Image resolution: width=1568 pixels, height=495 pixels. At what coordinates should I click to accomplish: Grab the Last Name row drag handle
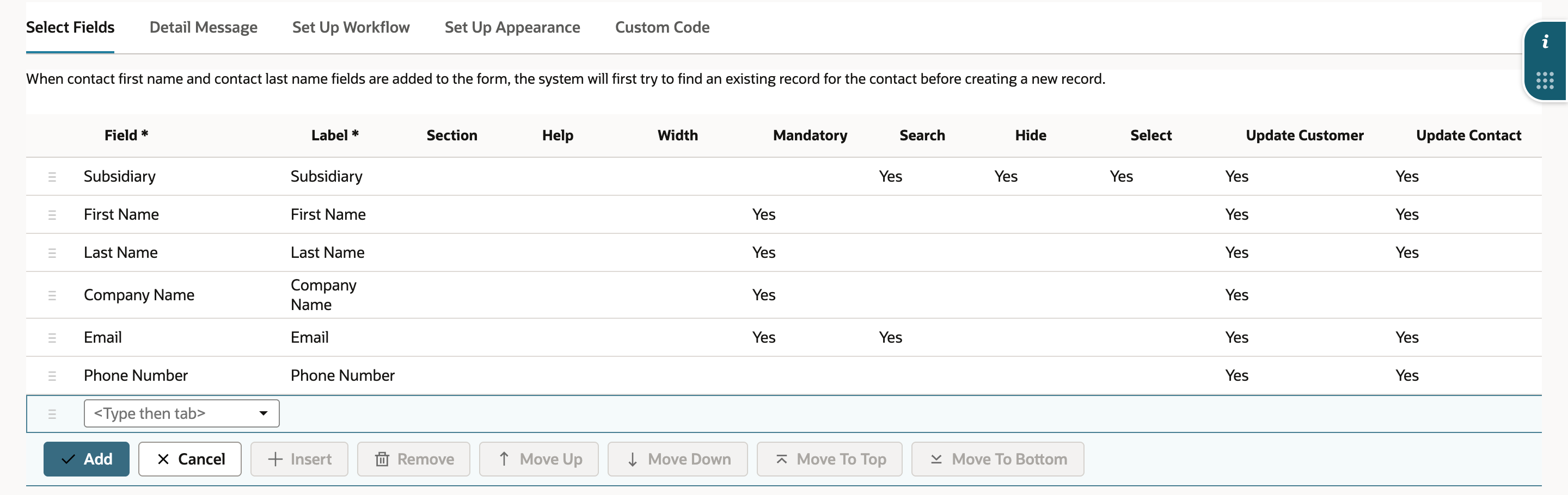pyautogui.click(x=52, y=253)
